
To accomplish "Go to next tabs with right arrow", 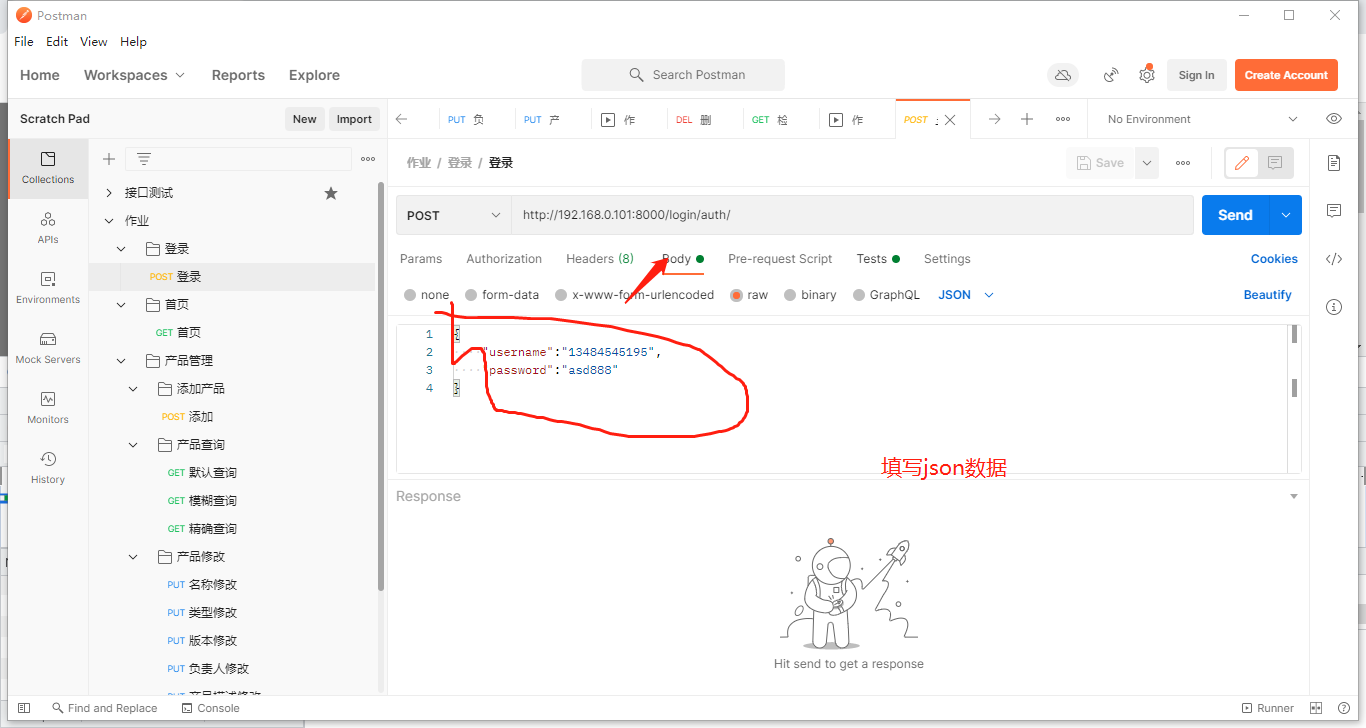I will click(x=994, y=119).
